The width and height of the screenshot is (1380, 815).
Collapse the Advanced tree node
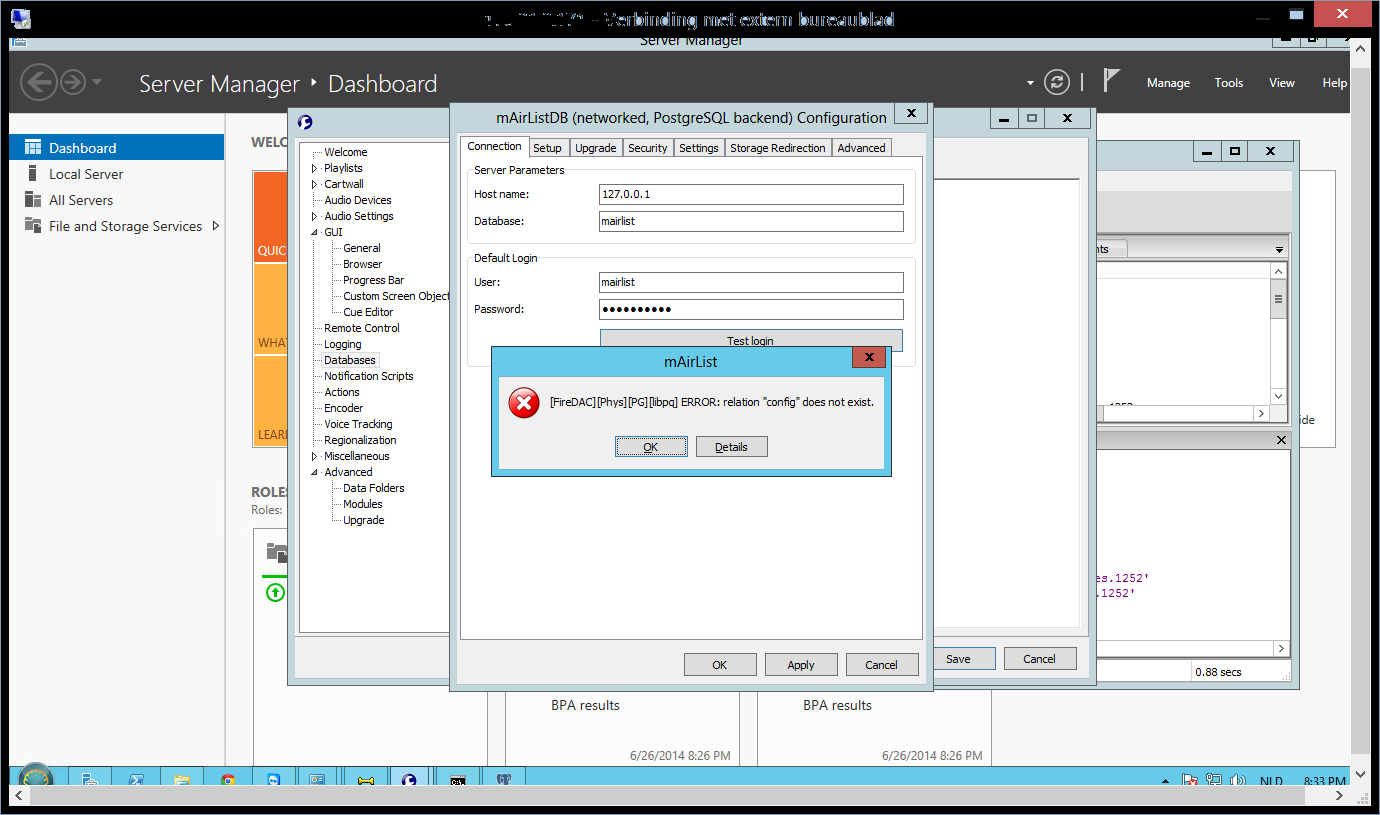[x=314, y=472]
